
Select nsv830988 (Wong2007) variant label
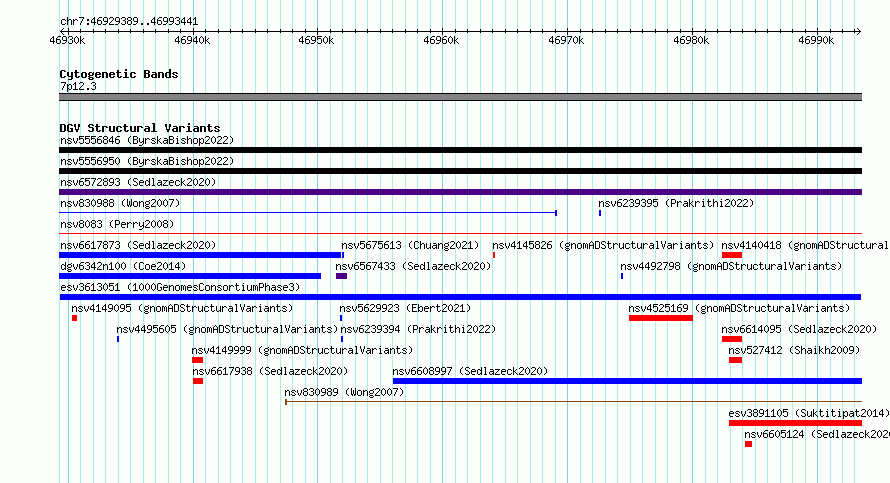(x=120, y=203)
